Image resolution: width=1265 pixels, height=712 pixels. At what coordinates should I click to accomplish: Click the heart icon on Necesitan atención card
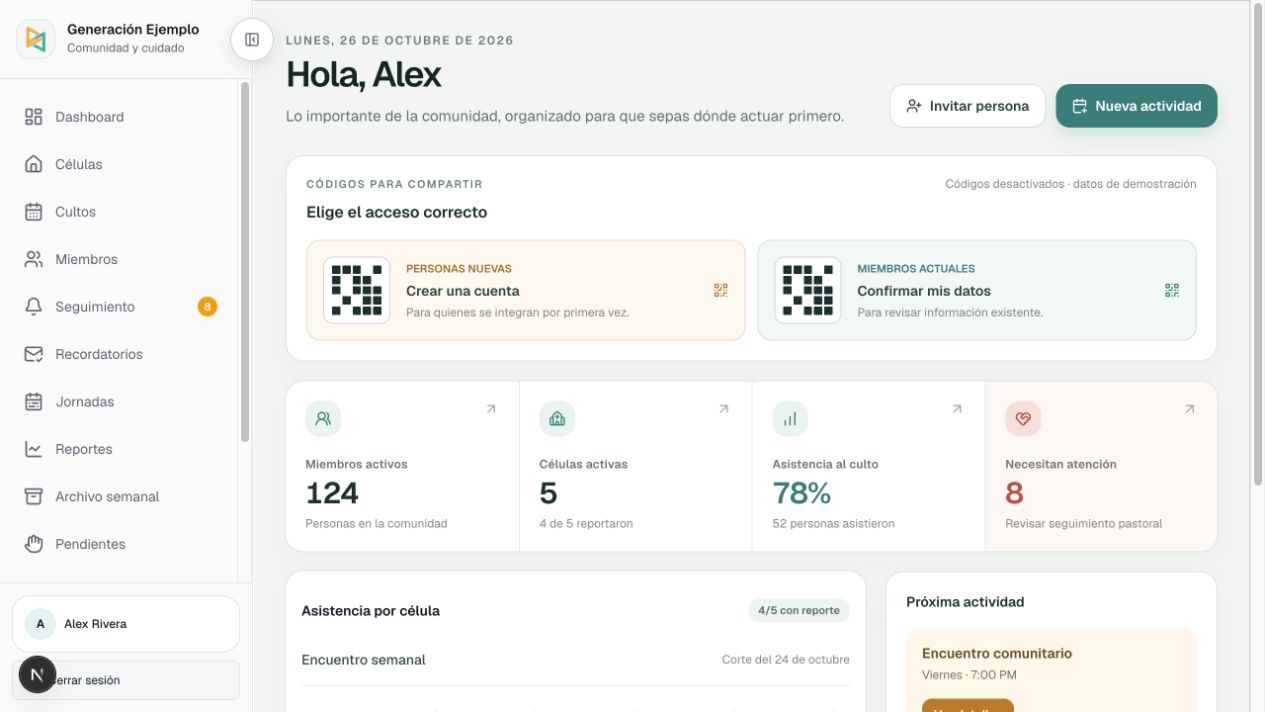tap(1023, 419)
